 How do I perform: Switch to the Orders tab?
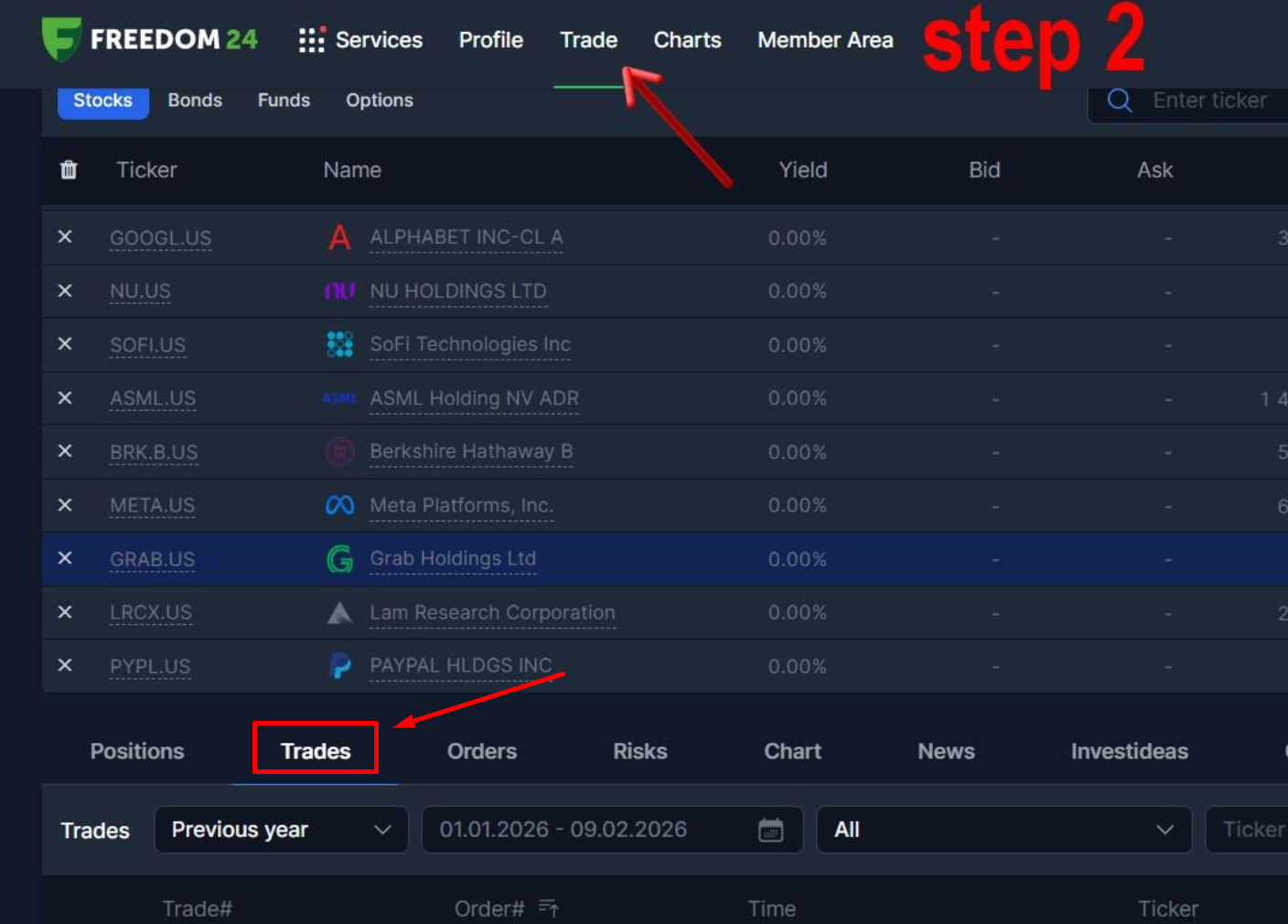tap(481, 751)
